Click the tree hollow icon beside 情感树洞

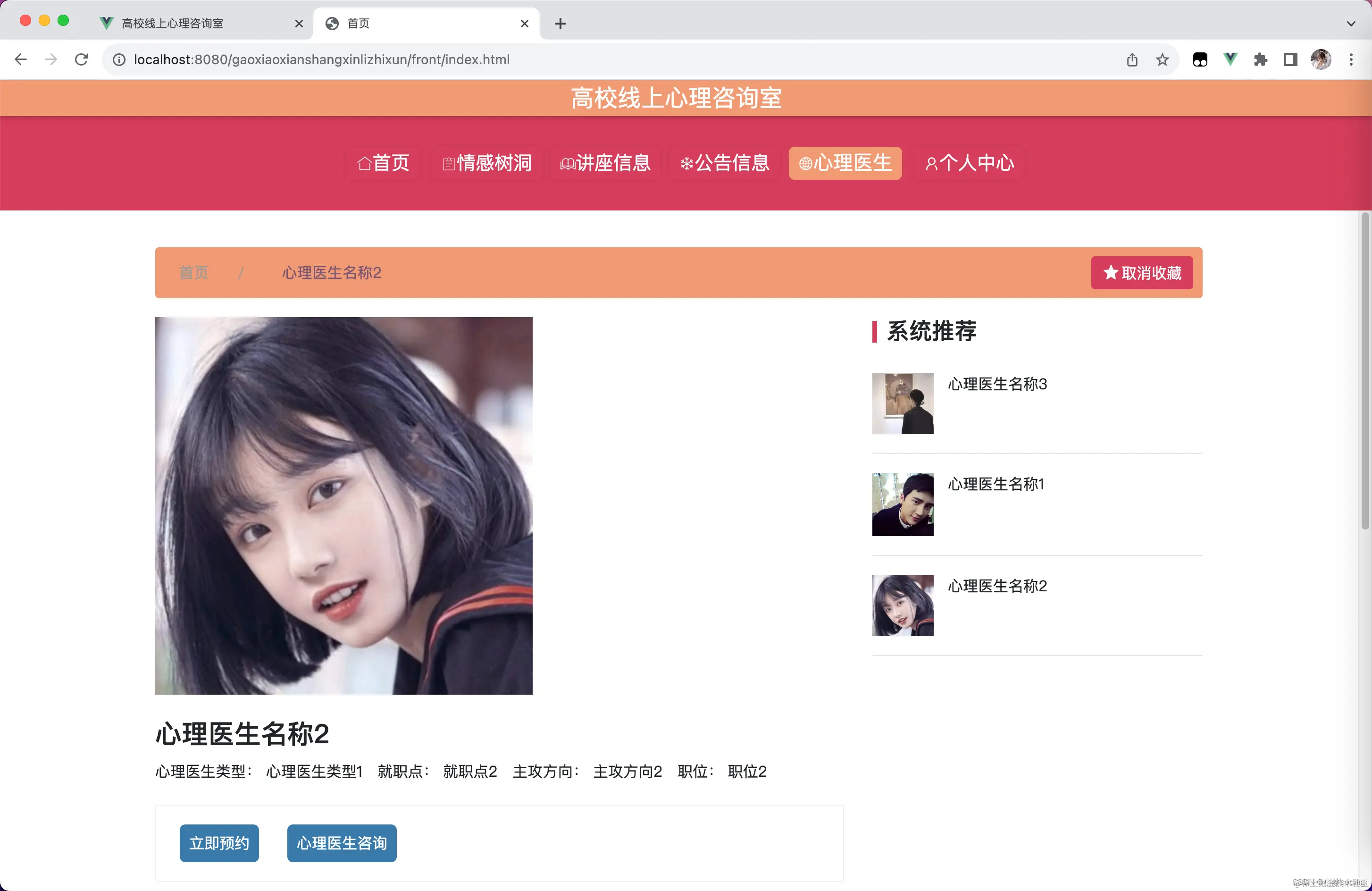[x=449, y=163]
